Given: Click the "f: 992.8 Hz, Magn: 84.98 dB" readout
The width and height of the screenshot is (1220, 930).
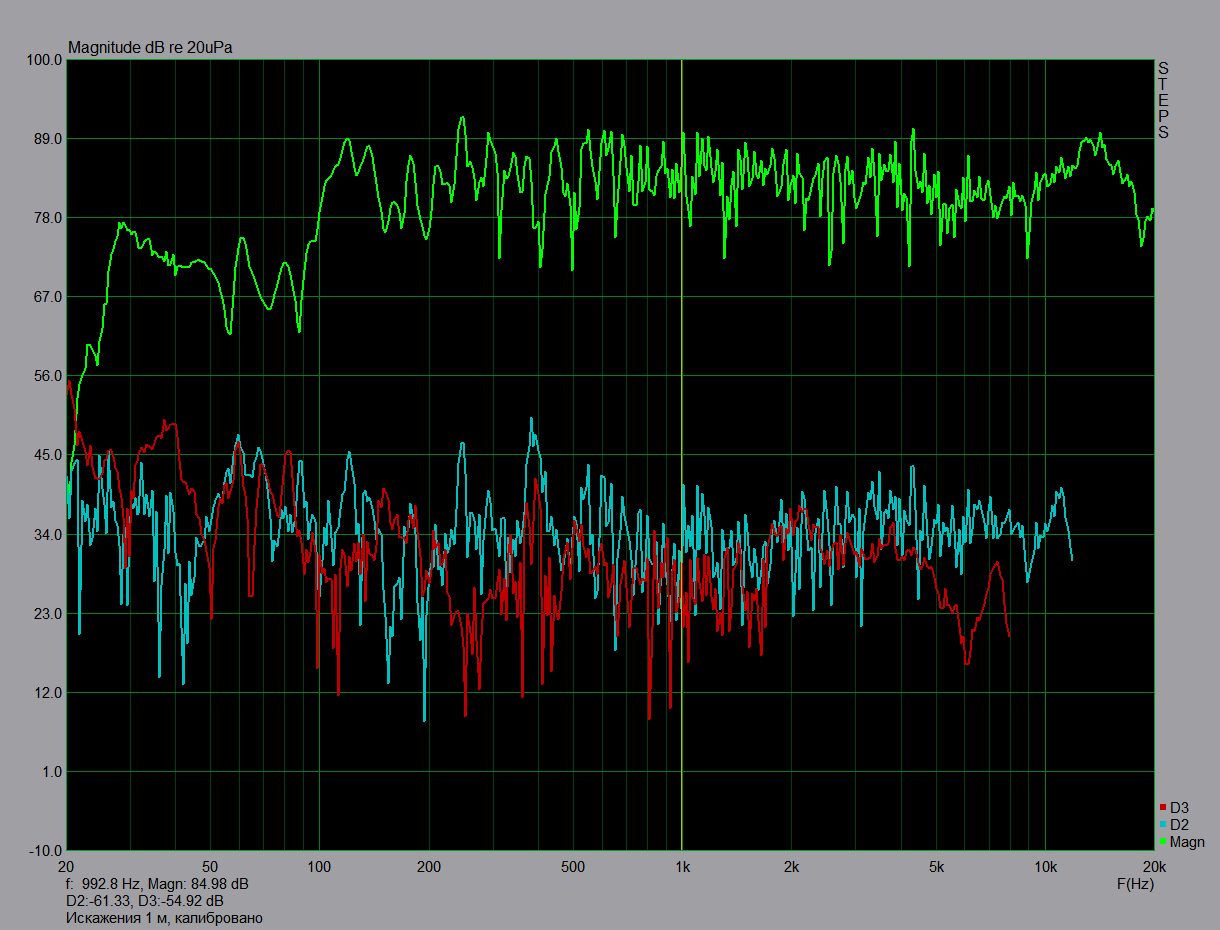Looking at the screenshot, I should (157, 885).
